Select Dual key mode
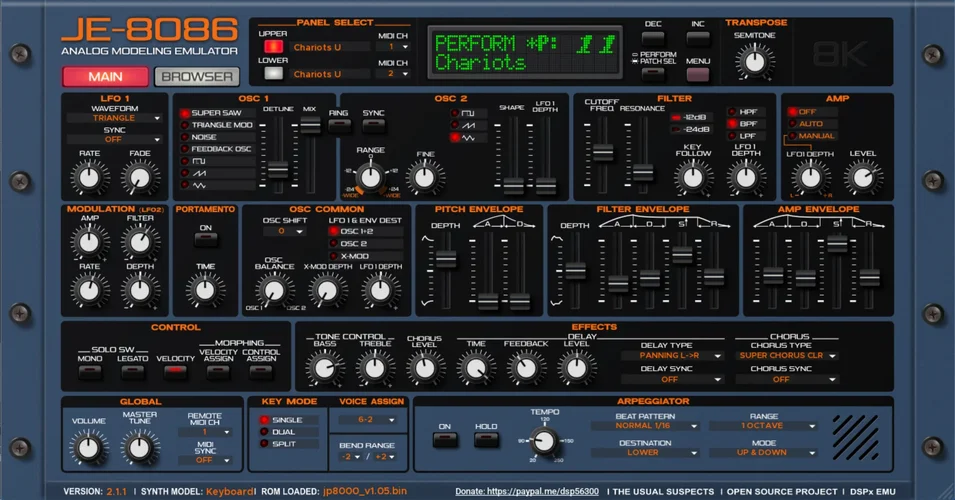The height and width of the screenshot is (500, 955). pos(289,432)
